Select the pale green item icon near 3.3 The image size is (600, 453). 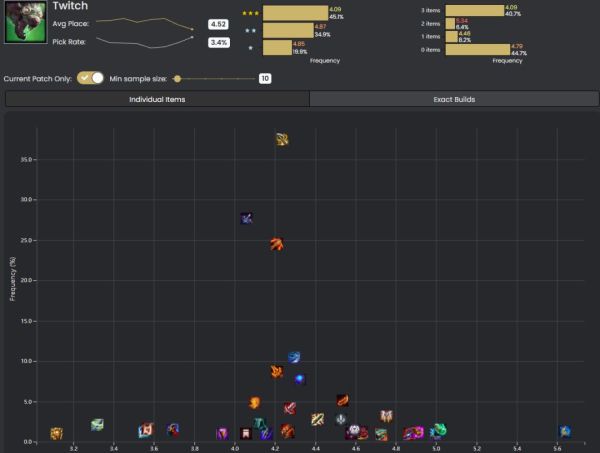[x=97, y=425]
